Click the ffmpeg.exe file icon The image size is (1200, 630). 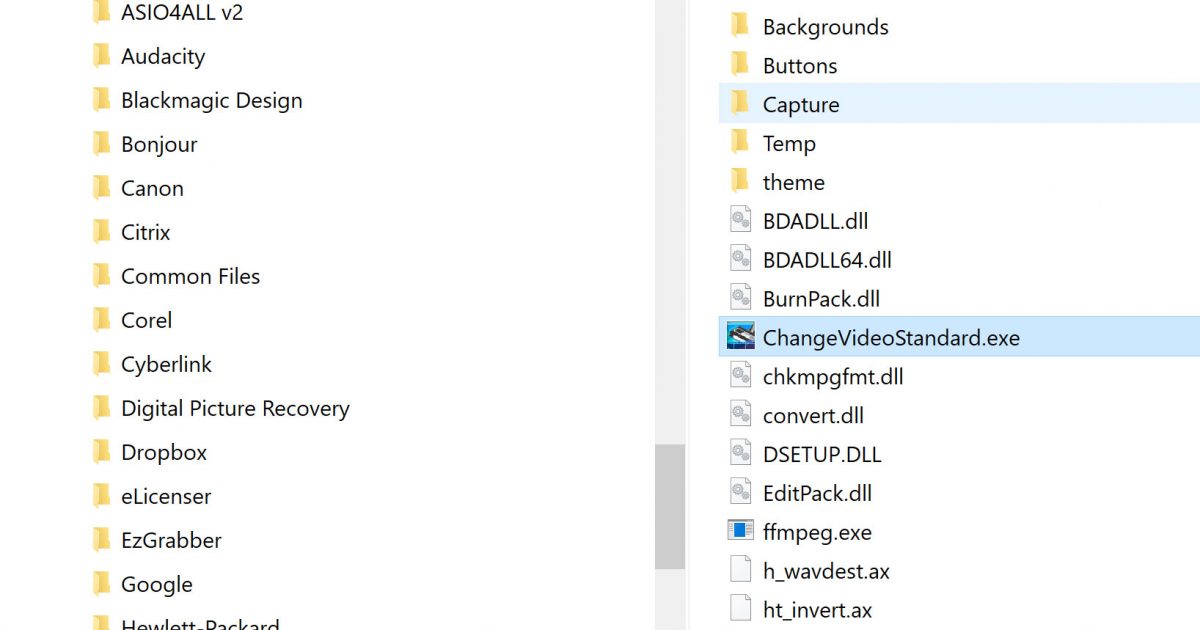[740, 531]
